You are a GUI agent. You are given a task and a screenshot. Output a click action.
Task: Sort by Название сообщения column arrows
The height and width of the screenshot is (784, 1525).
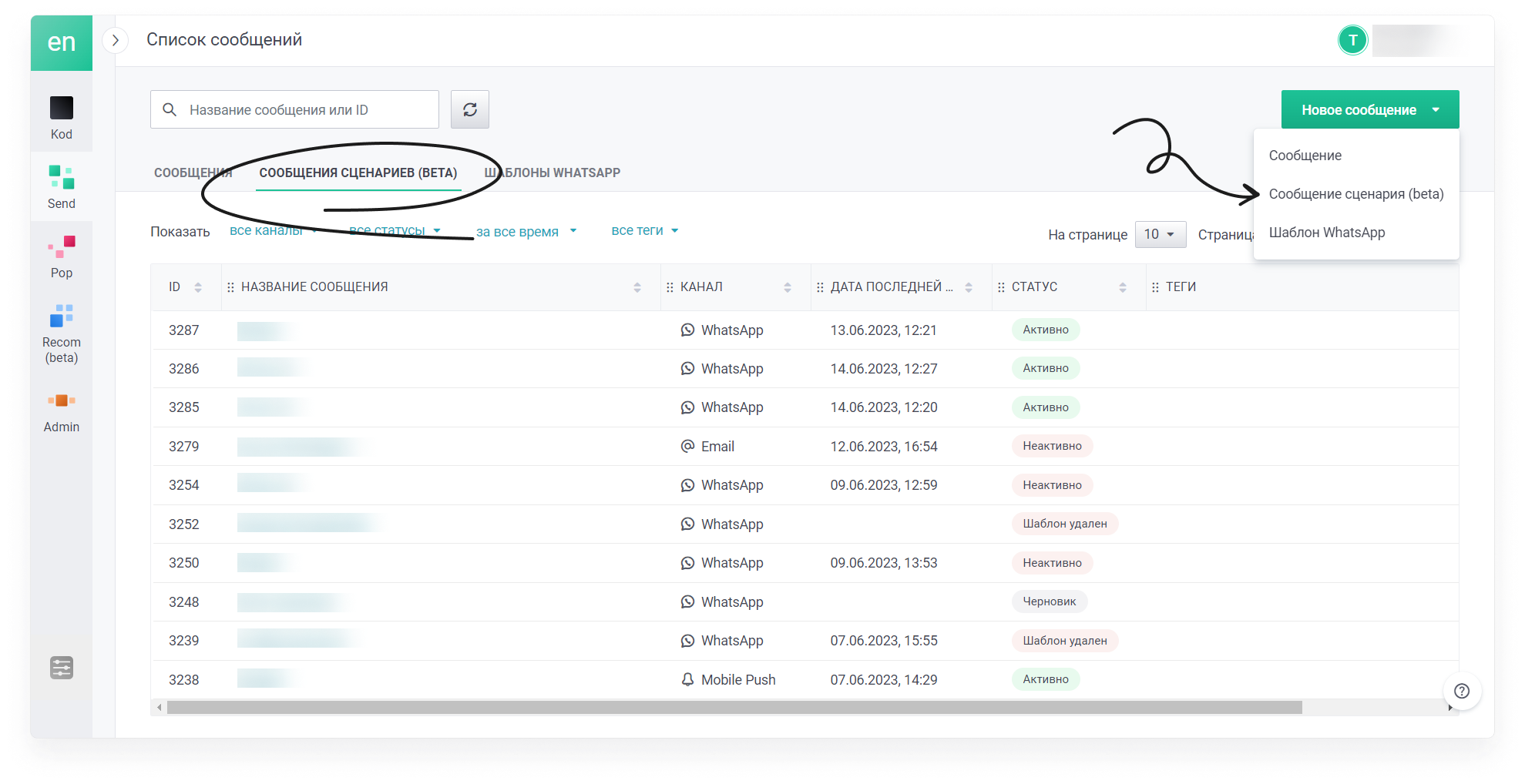click(x=637, y=287)
